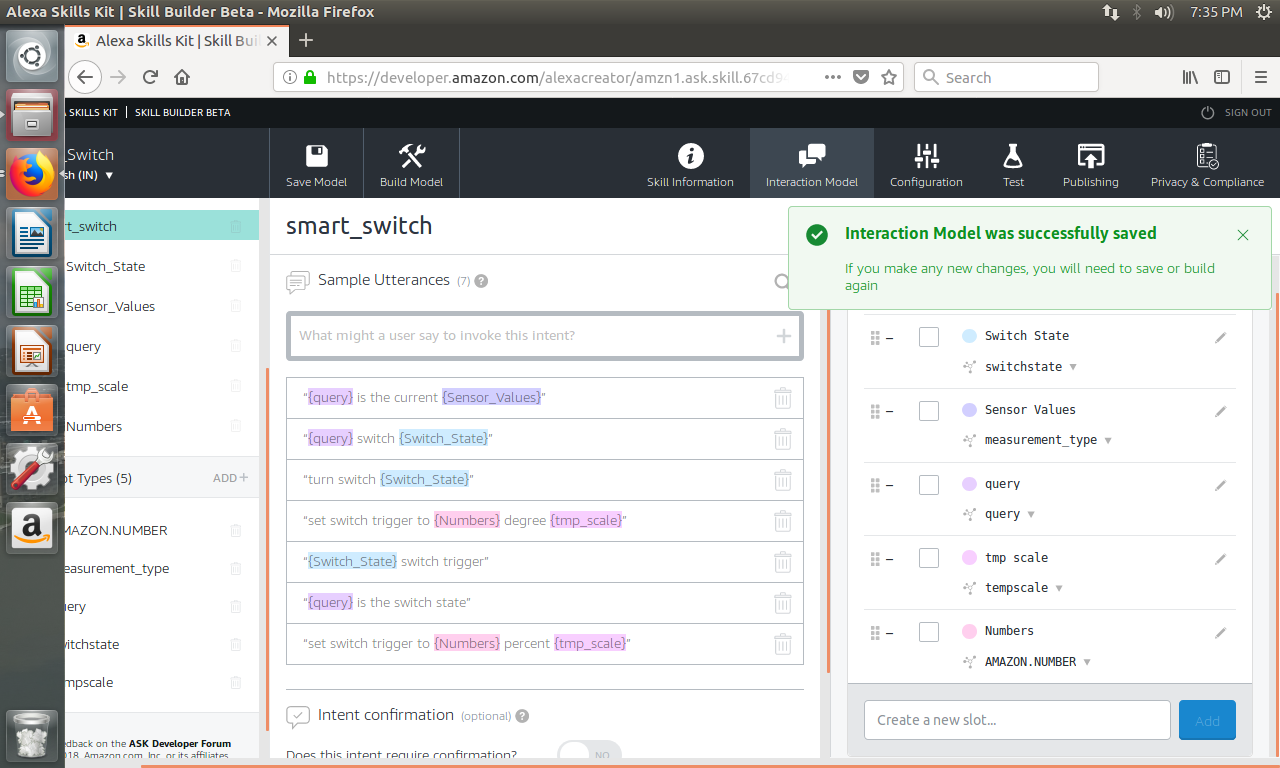1280x768 pixels.
Task: Delete "{query} is the switch state" utterance
Action: pyautogui.click(x=783, y=603)
